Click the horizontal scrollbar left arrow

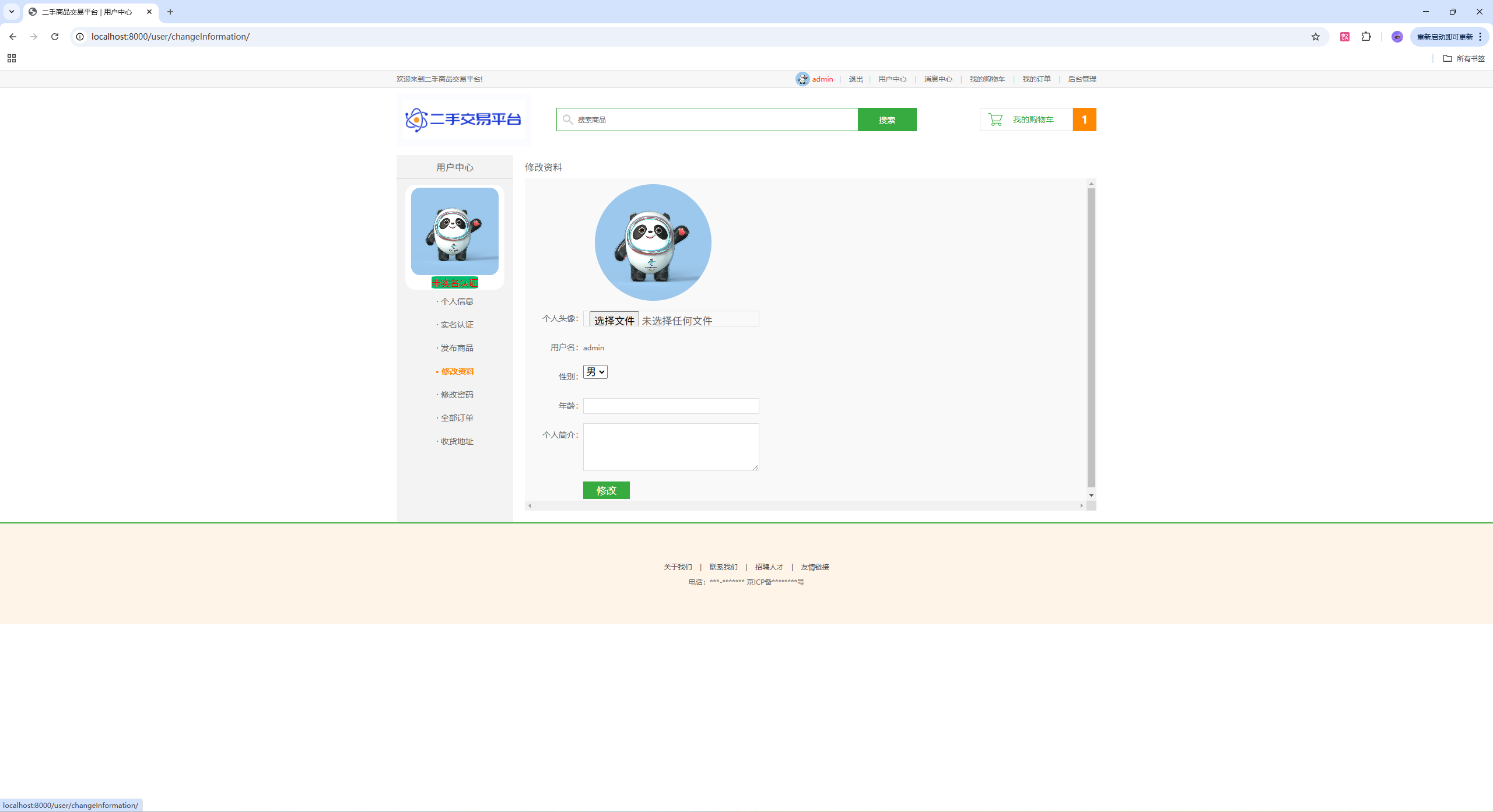530,505
